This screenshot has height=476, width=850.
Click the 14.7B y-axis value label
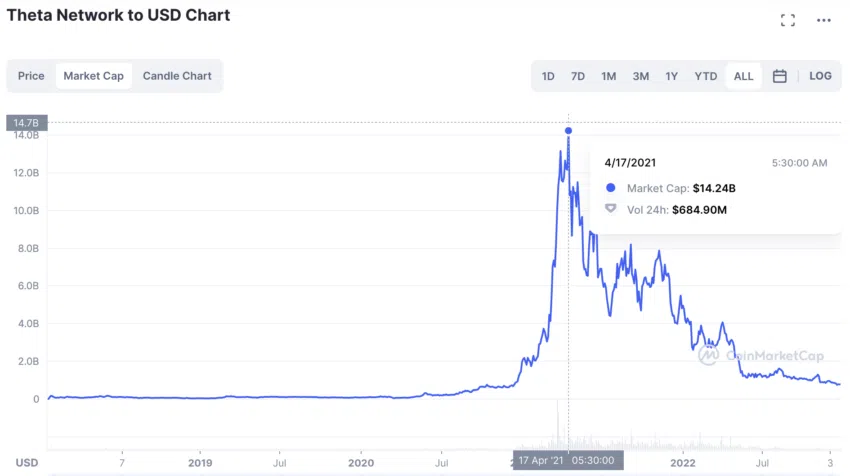click(27, 123)
